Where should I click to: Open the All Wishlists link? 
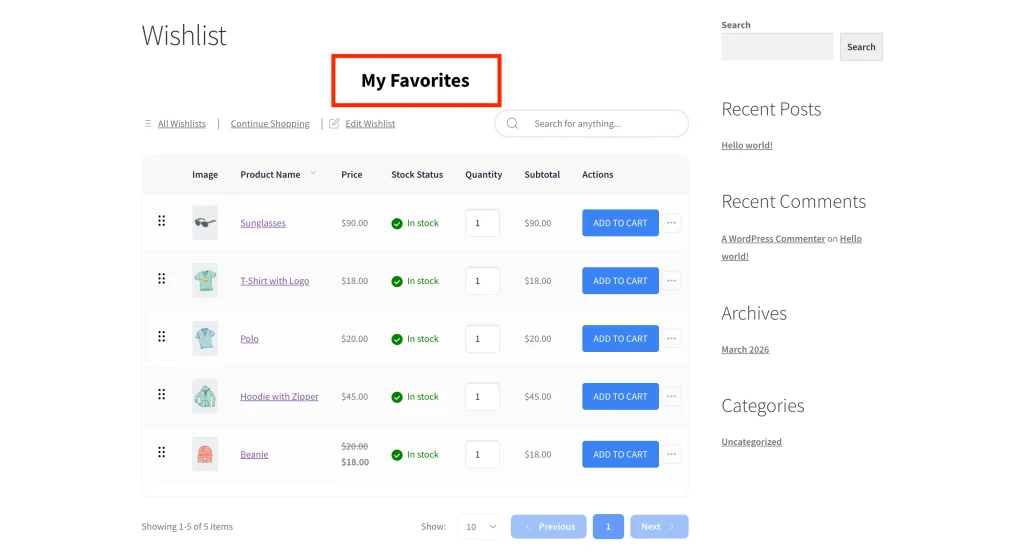coord(182,123)
